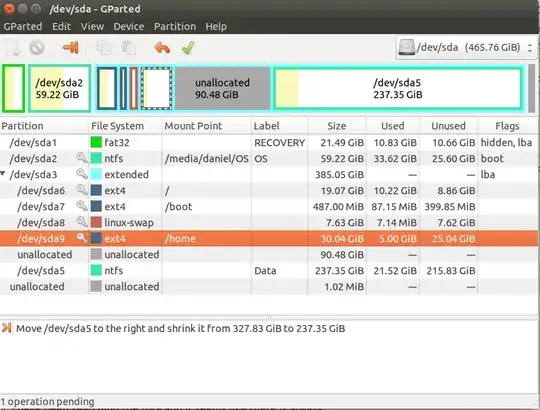Click the Undo Last Operation arrow icon
Viewport: 540px width, 410px height.
(x=162, y=48)
